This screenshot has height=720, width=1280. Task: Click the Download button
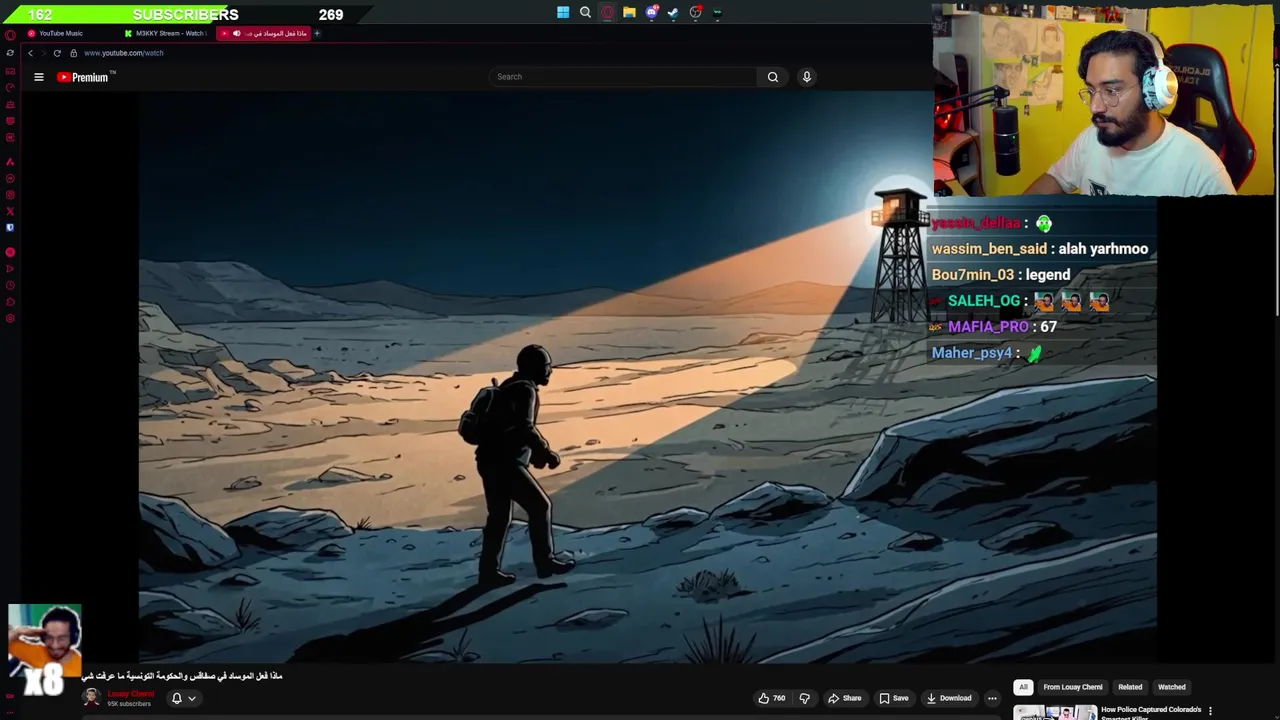pos(949,698)
